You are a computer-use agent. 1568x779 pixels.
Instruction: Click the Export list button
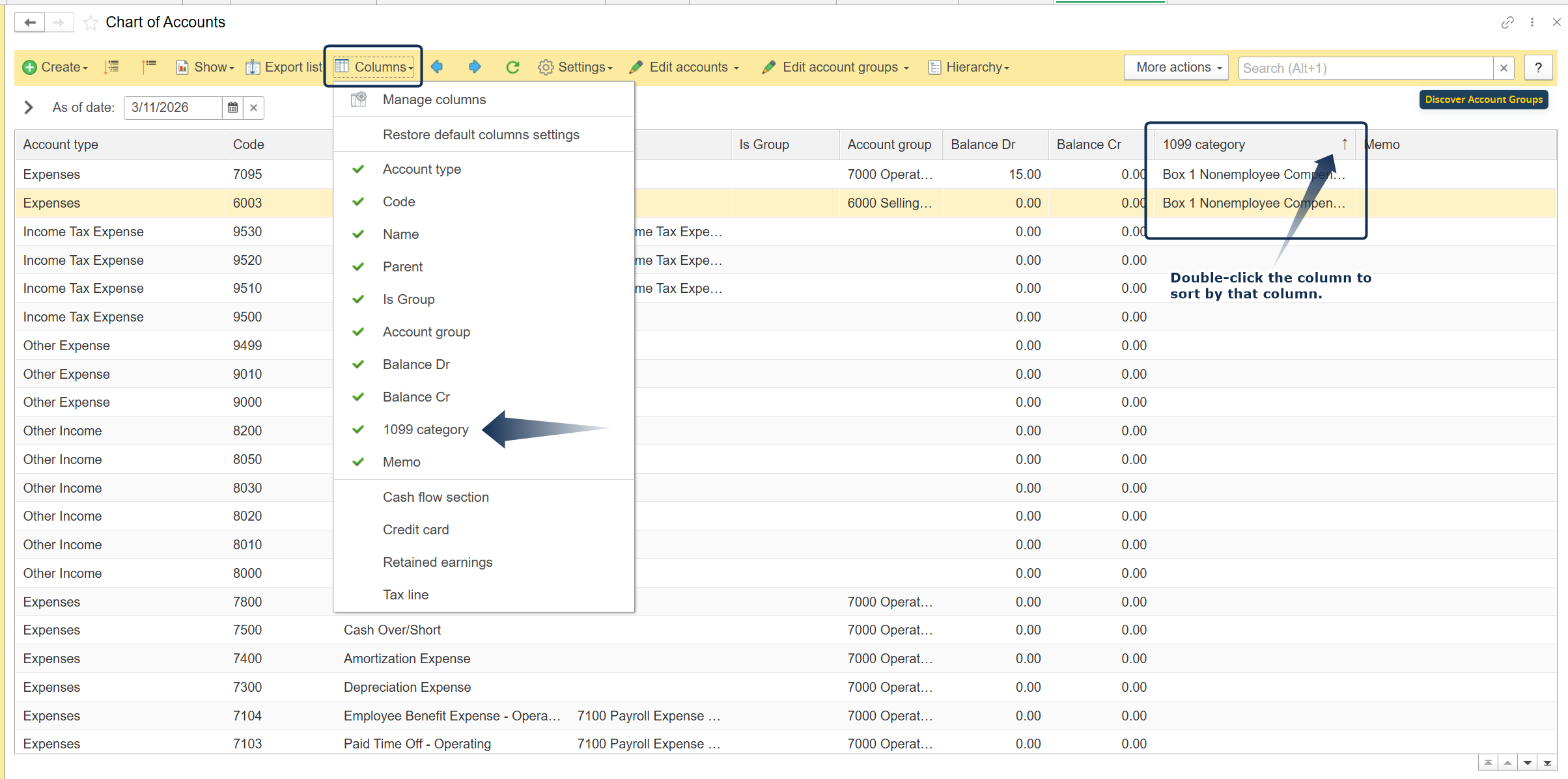(x=285, y=67)
